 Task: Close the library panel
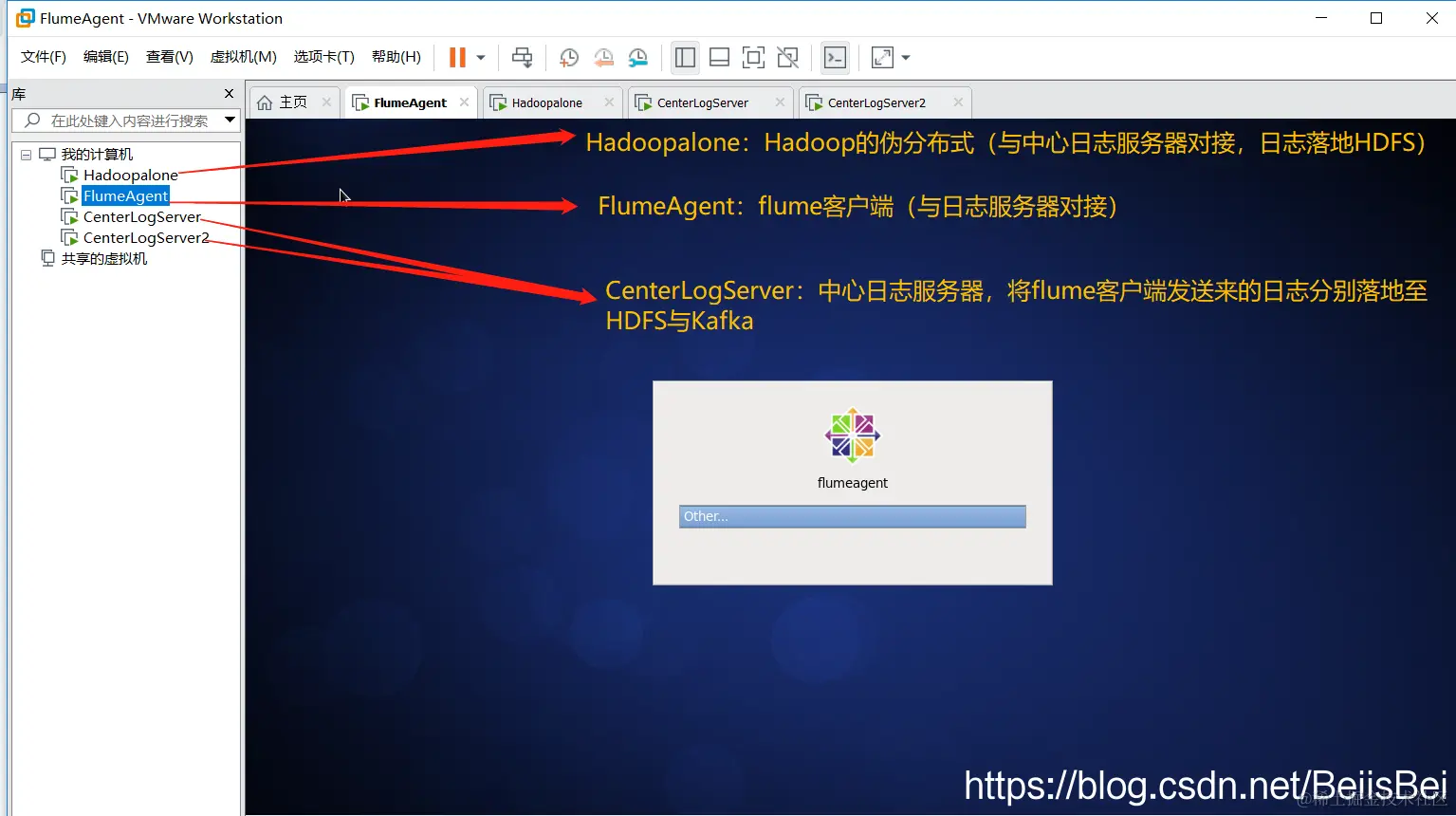[x=229, y=93]
